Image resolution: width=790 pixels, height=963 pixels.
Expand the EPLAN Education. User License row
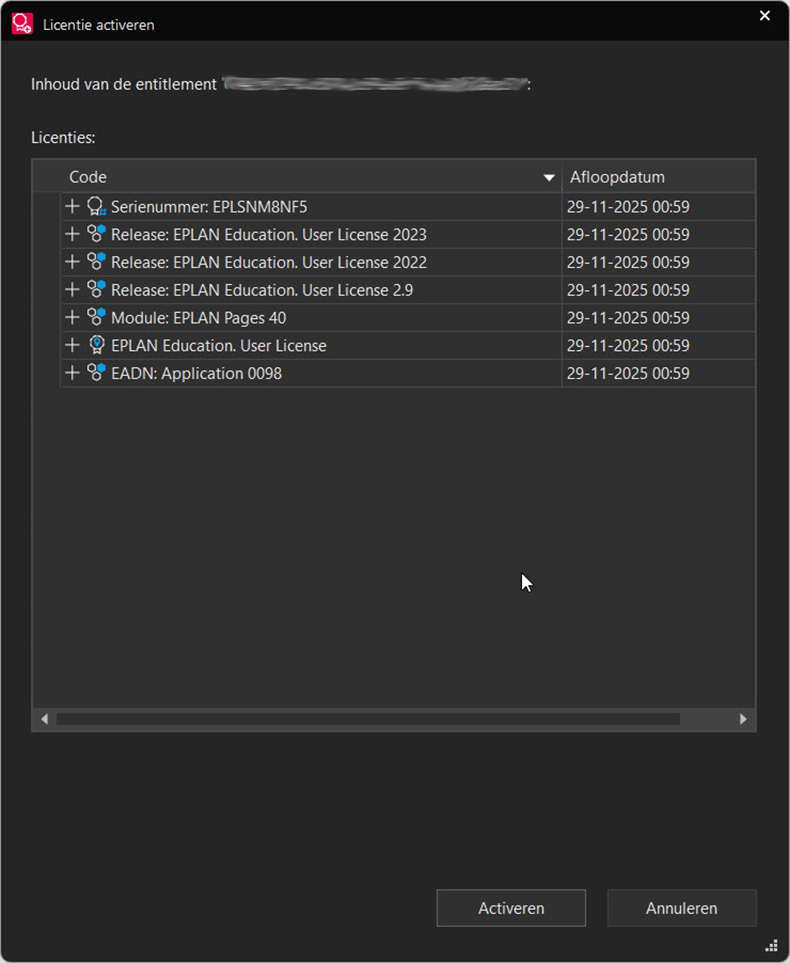(x=72, y=345)
